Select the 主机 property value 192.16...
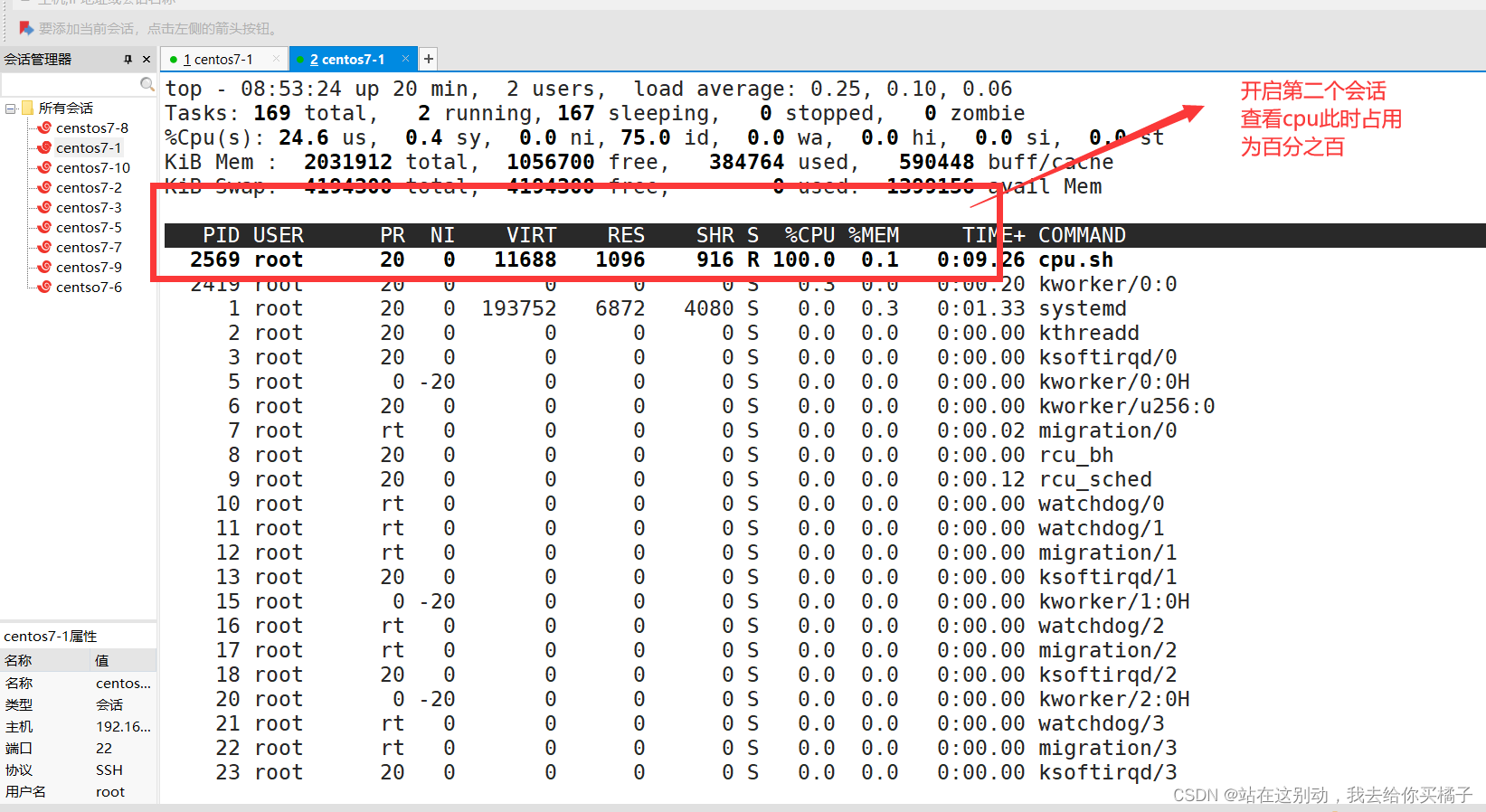 [x=123, y=726]
